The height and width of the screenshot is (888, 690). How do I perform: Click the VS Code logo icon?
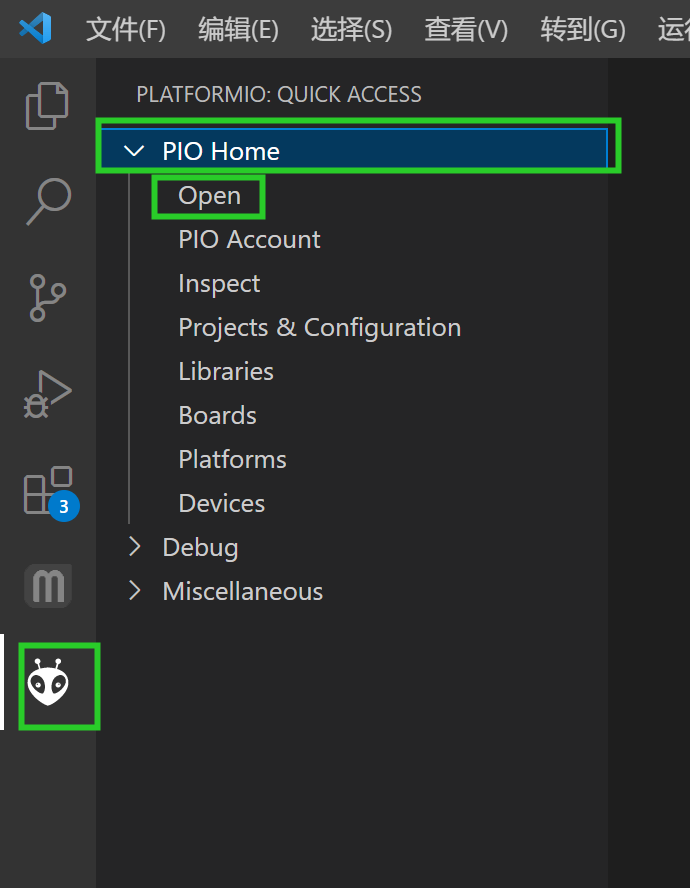[35, 28]
